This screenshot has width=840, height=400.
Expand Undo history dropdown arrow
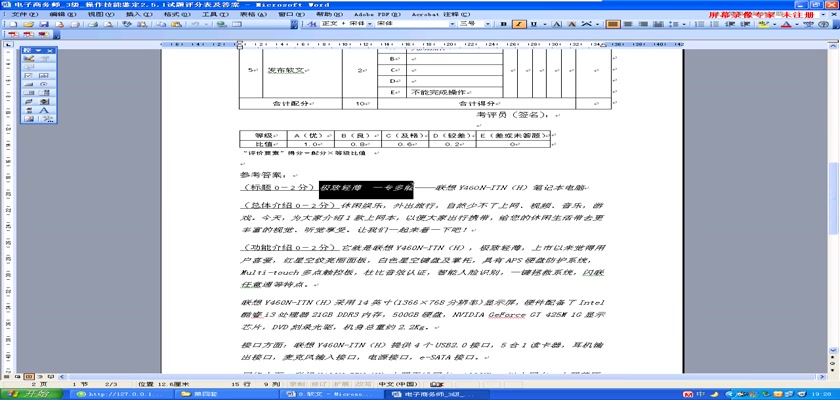[206, 25]
